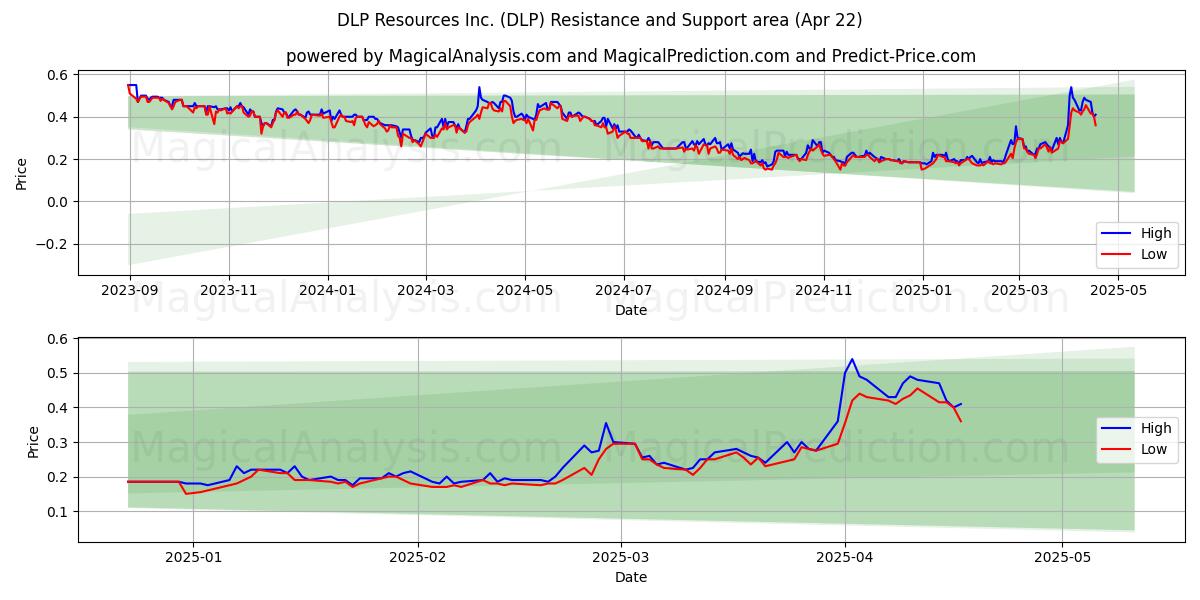
Task: Click the '2024-11' tick label on top chart
Action: tap(824, 291)
